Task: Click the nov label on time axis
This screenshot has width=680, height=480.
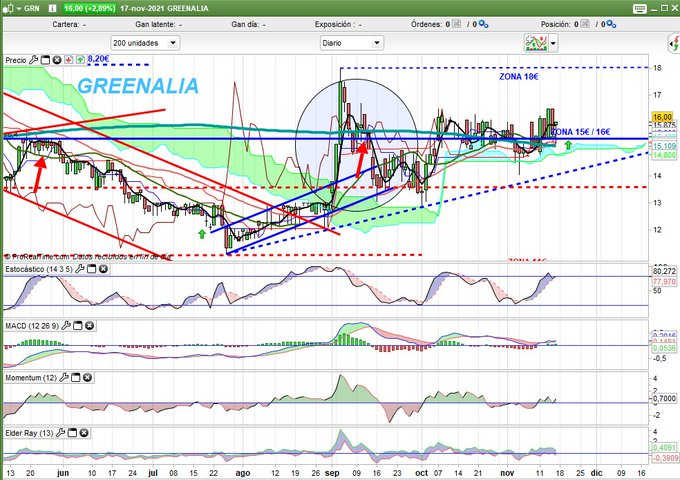Action: coord(507,473)
